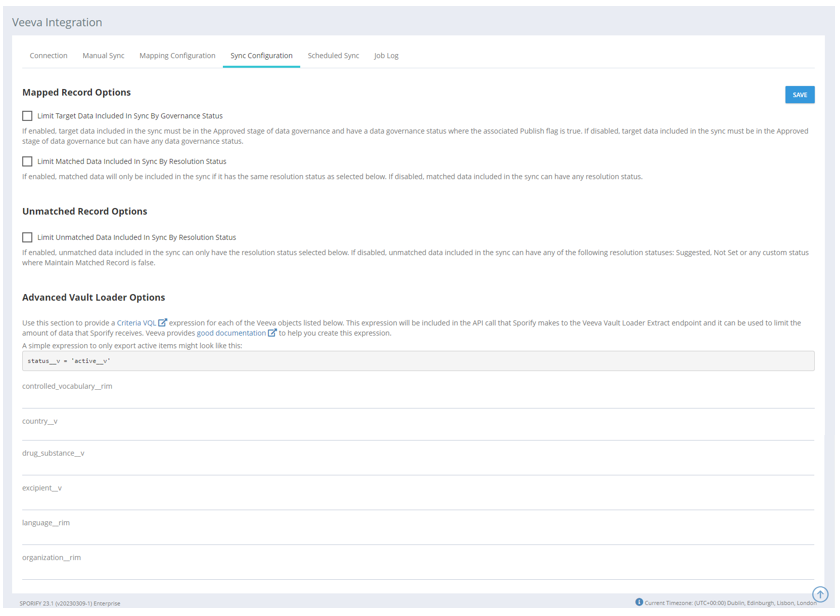This screenshot has height=616, width=840.
Task: Click the external link icon beside good documentation
Action: point(272,333)
